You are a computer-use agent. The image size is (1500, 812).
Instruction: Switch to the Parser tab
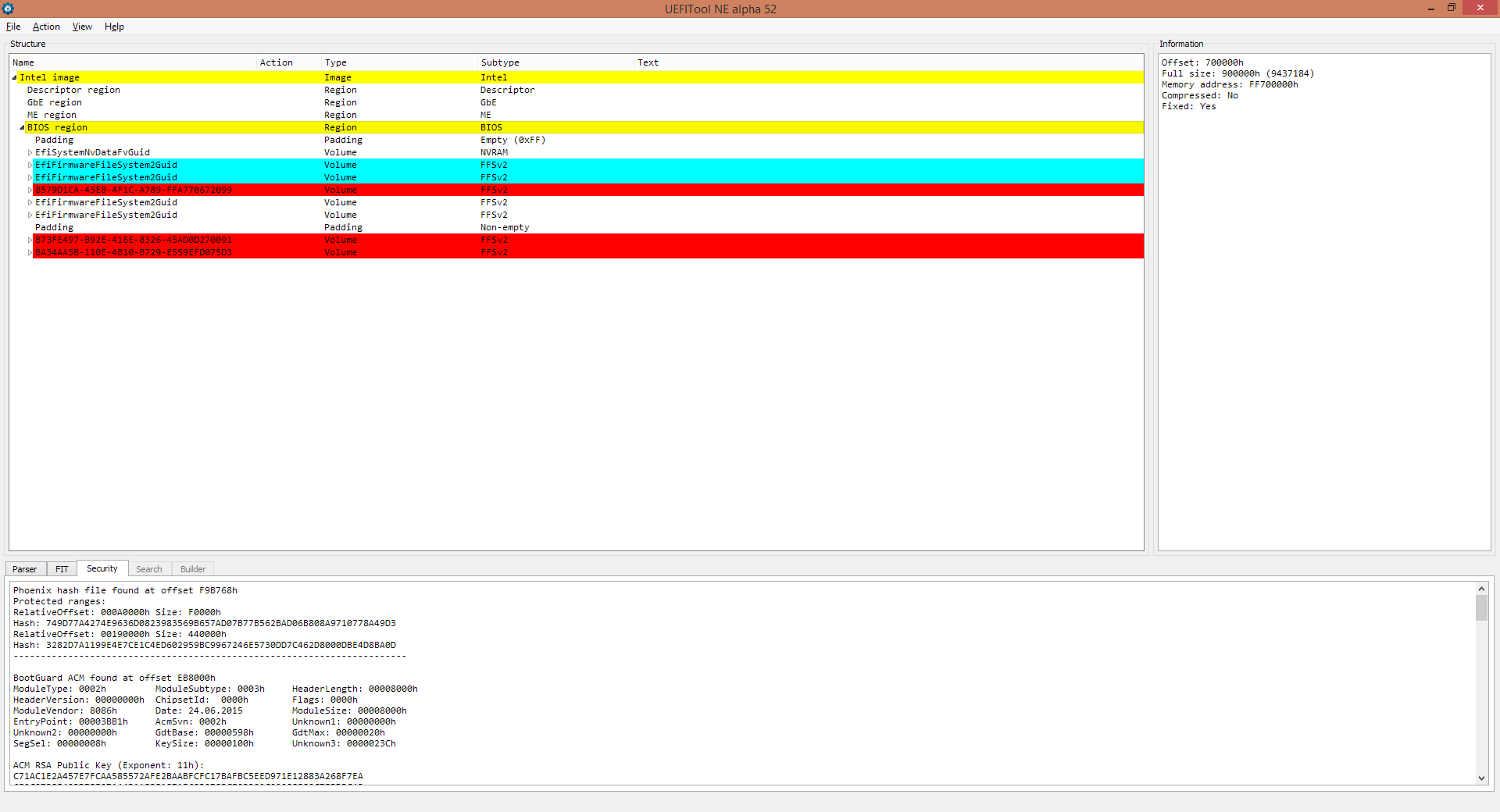click(x=25, y=569)
